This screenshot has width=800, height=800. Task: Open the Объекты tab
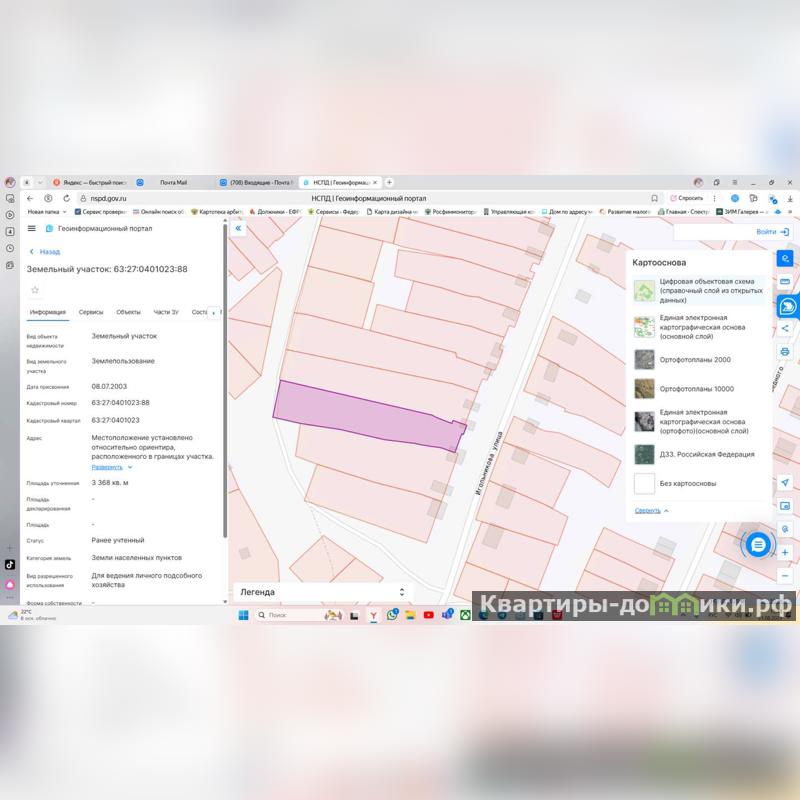point(128,312)
